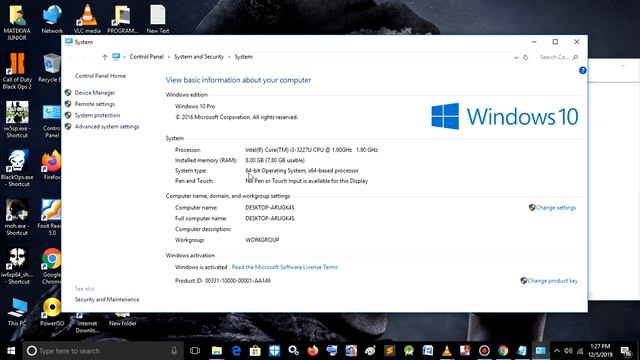Click Control Panel in the breadcrumb

pos(147,57)
